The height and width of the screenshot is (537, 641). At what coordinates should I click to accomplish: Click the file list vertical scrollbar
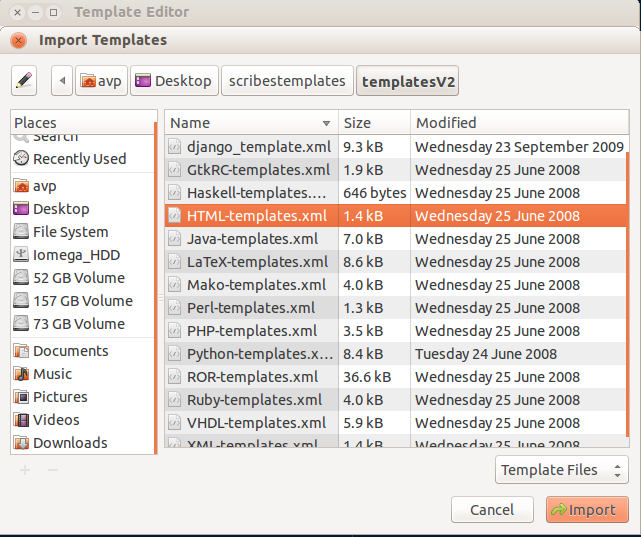pos(628,294)
